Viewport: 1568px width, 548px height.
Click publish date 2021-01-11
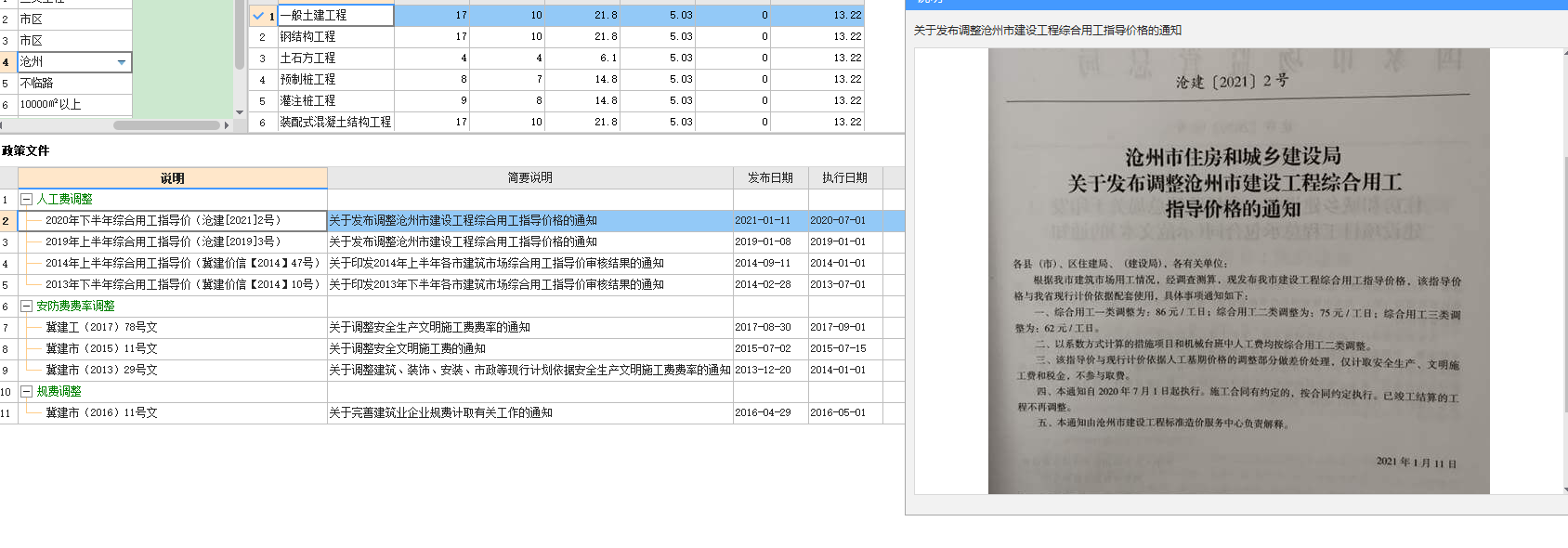(x=763, y=220)
